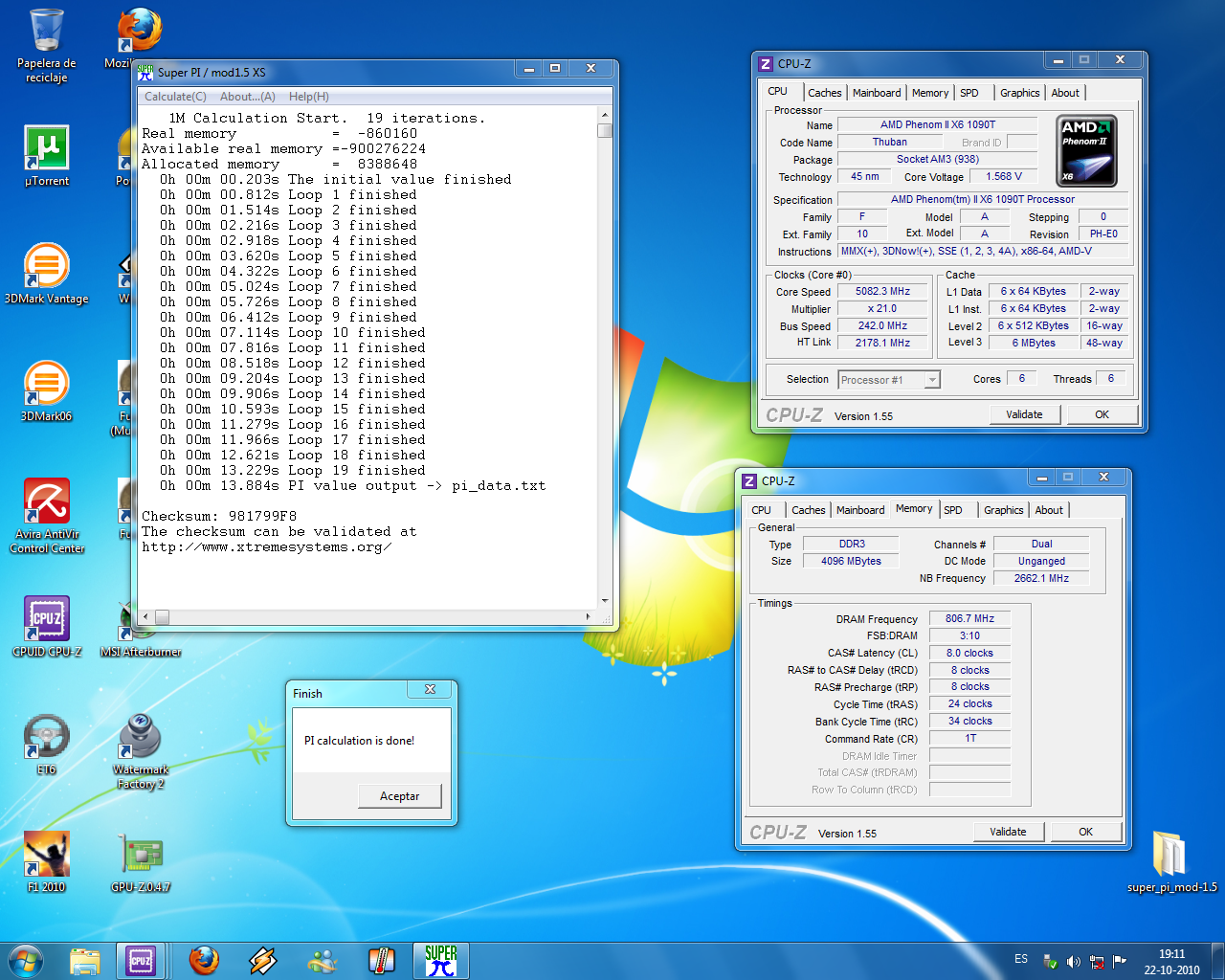The image size is (1225, 980).
Task: Launch Firefox from the taskbar
Action: 203,960
